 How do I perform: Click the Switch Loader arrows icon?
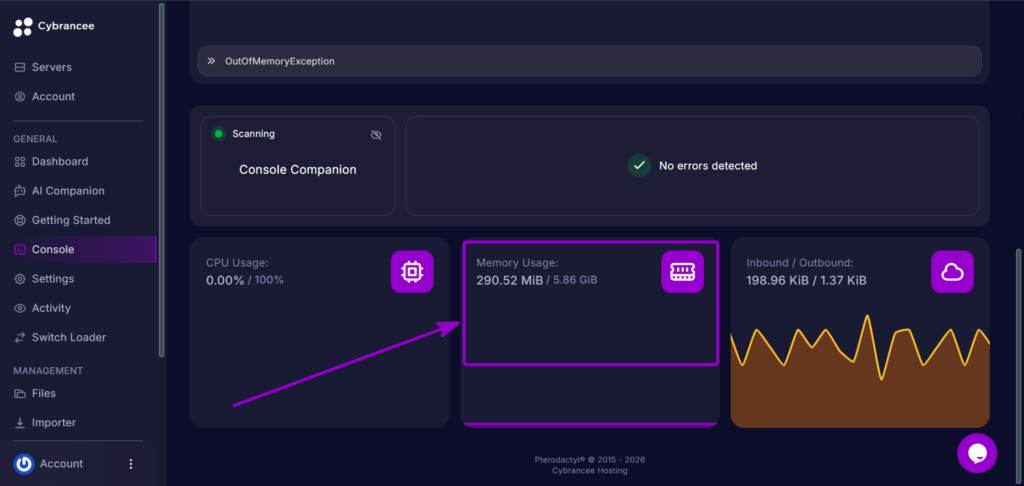20,338
